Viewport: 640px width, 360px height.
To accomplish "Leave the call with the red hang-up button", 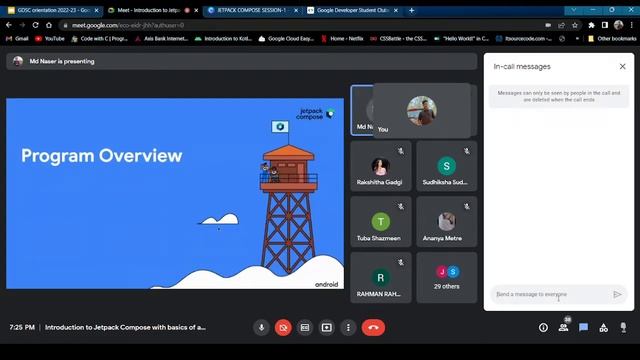I will click(x=373, y=327).
